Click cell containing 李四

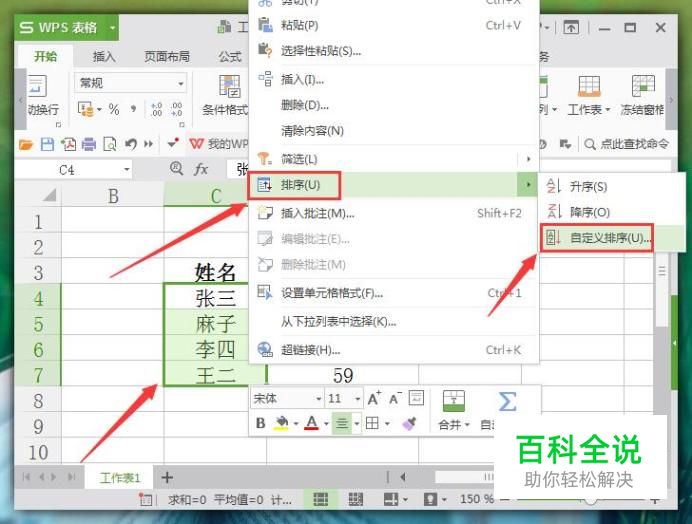[215, 350]
